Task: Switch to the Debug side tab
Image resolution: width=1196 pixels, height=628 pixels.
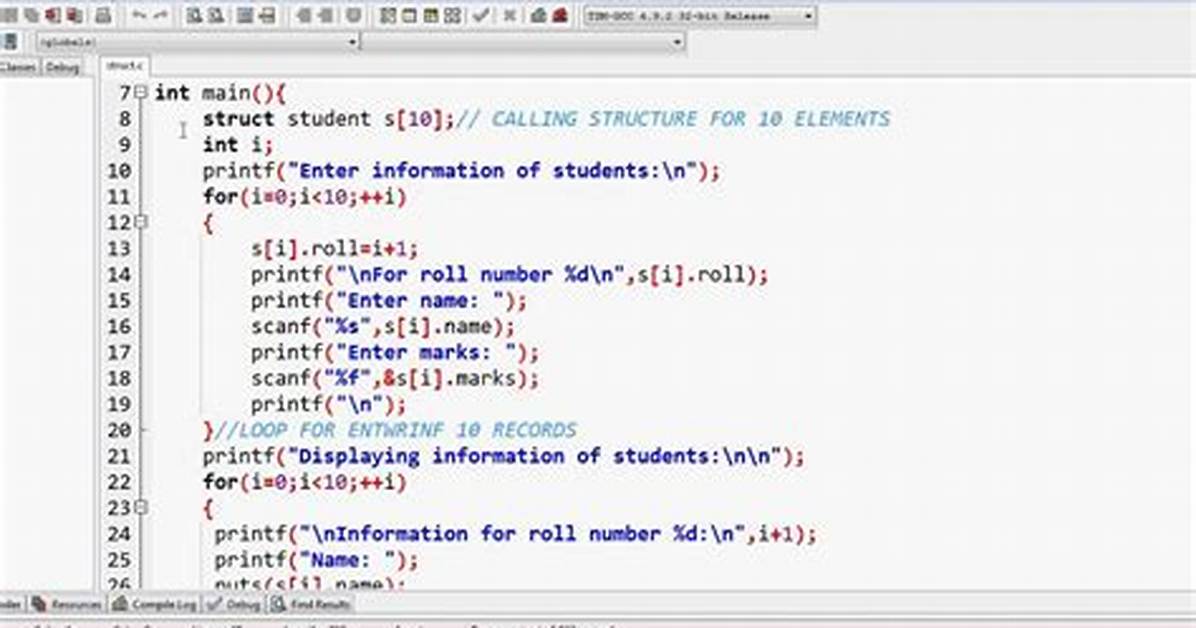Action: pyautogui.click(x=63, y=67)
